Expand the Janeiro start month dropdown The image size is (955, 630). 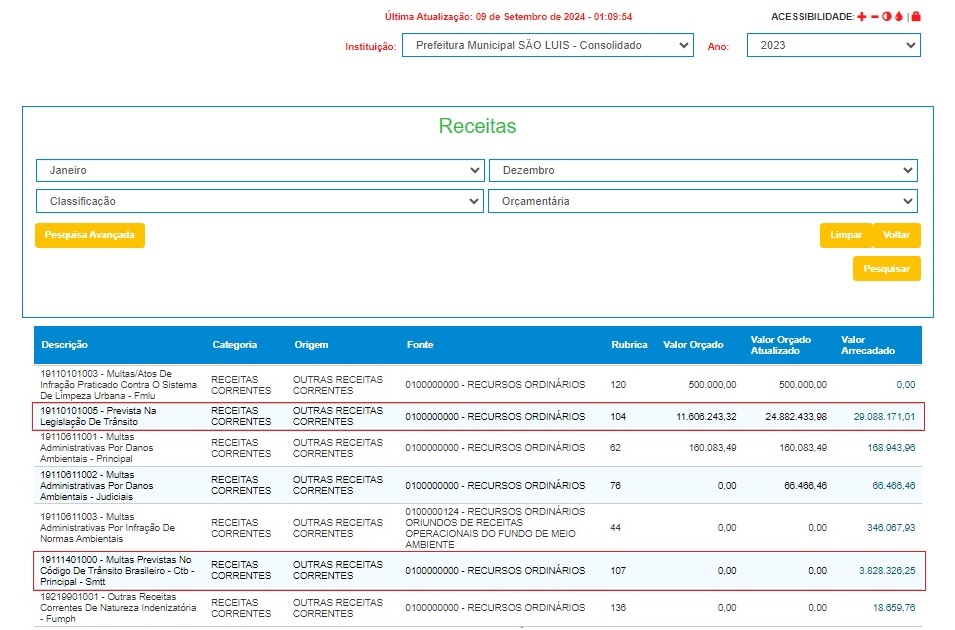coord(260,170)
